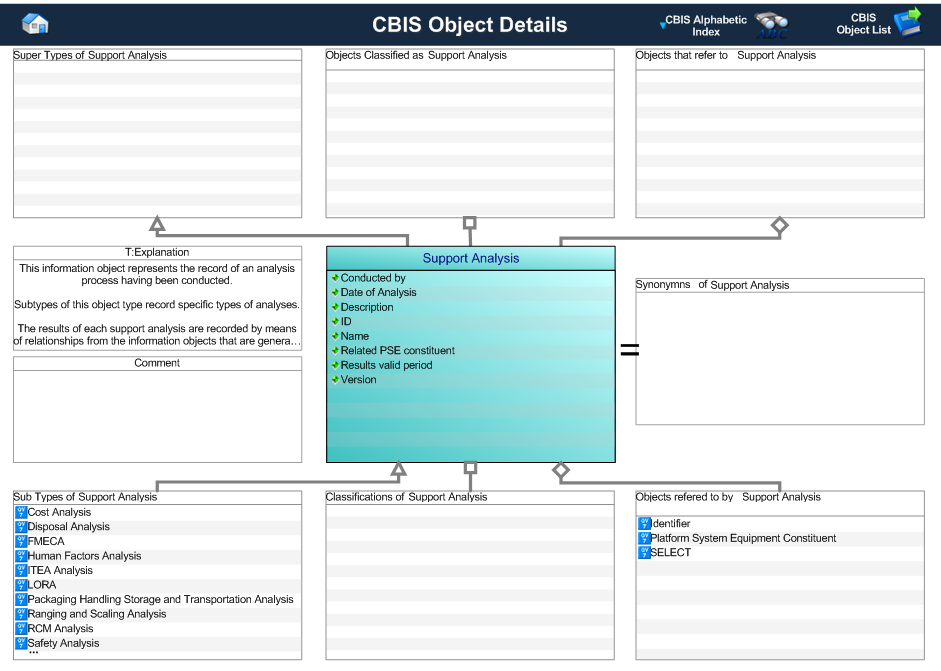This screenshot has width=941, height=671.
Task: Click the CBIS Alphabetic Index link text
Action: [x=706, y=26]
